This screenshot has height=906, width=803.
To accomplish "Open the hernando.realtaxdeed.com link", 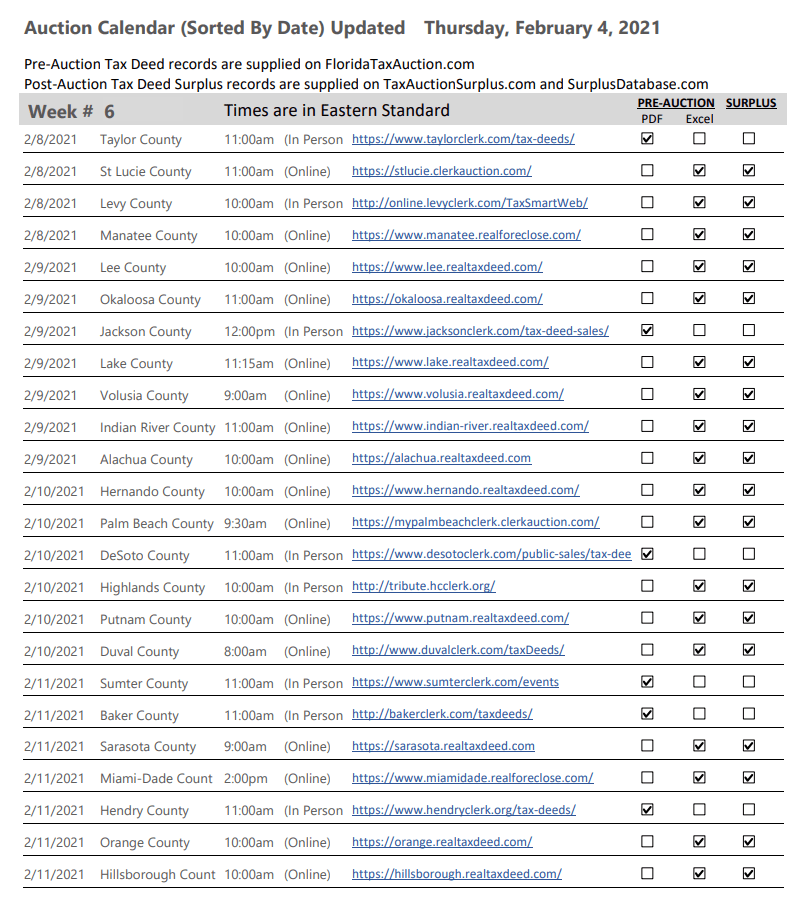I will 466,490.
